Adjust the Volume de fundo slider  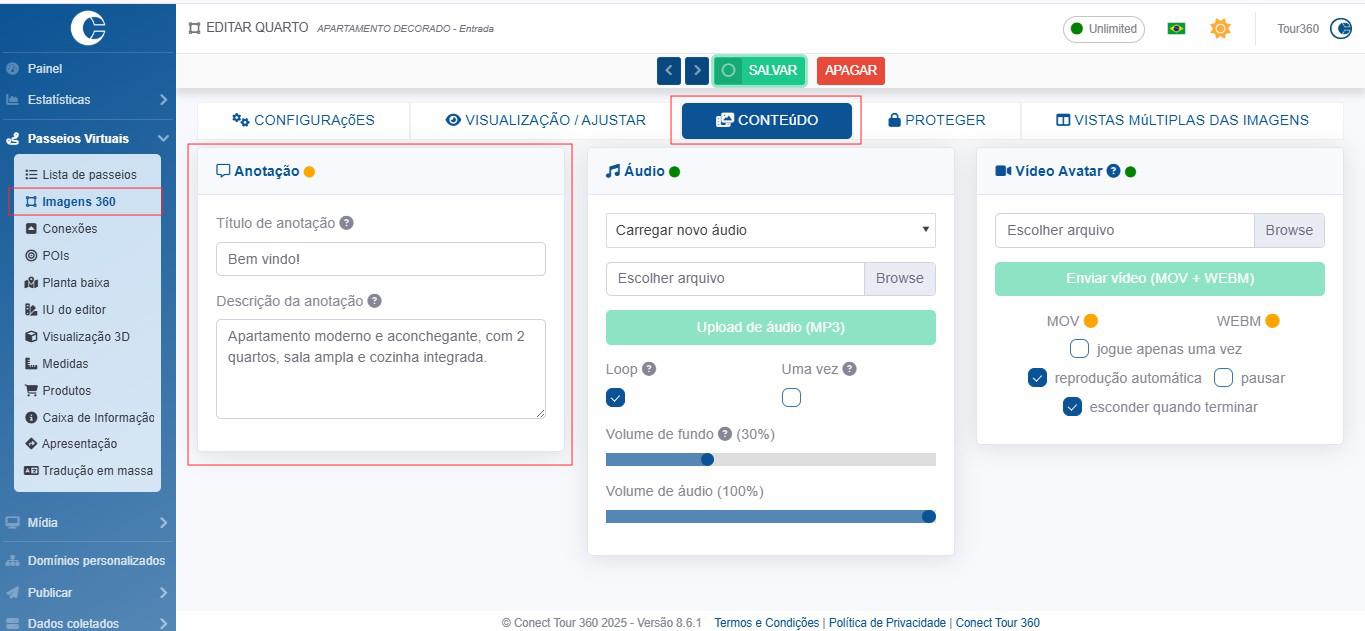pyautogui.click(x=707, y=460)
